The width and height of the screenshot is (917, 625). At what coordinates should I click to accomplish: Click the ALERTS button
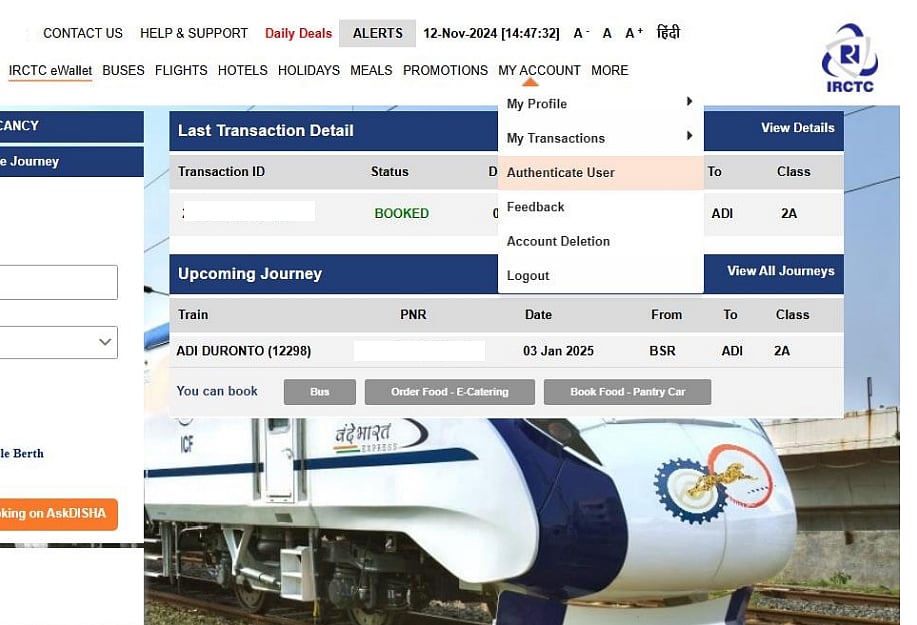377,33
